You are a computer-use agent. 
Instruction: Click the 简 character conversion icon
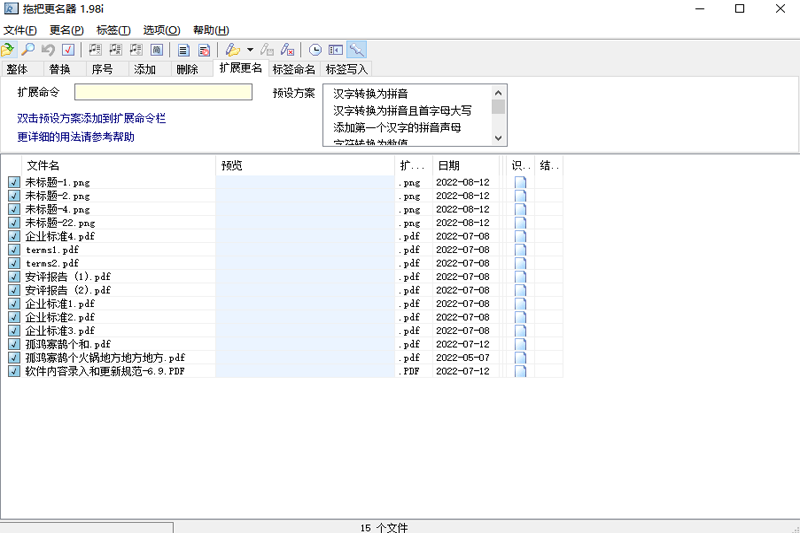tap(157, 50)
